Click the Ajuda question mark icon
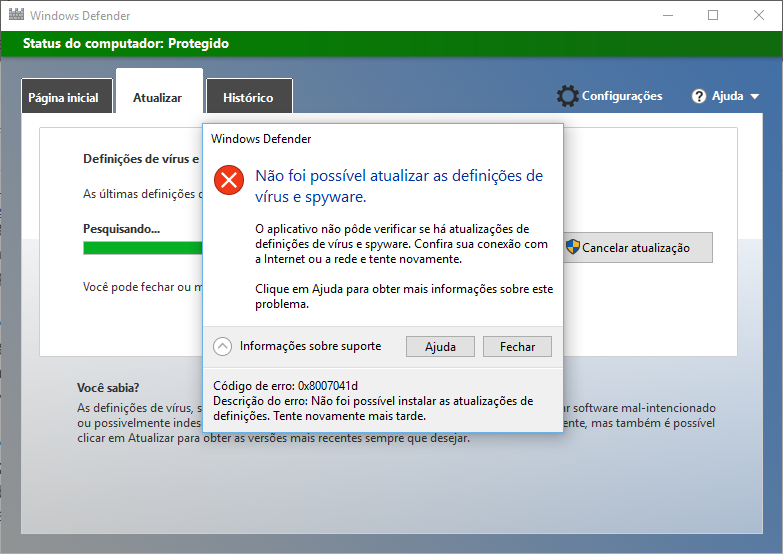The height and width of the screenshot is (554, 783). click(x=699, y=96)
